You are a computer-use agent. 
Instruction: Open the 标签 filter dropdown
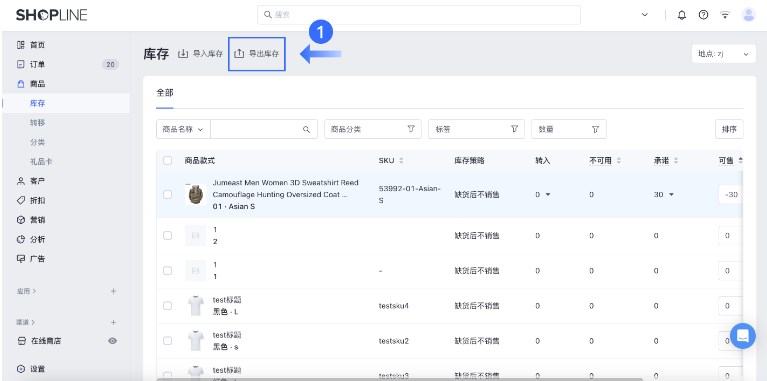476,129
